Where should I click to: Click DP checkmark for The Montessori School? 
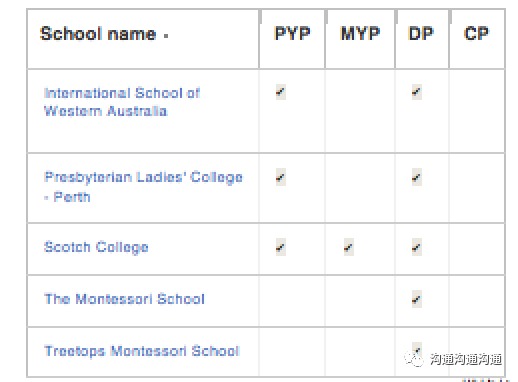coord(417,299)
